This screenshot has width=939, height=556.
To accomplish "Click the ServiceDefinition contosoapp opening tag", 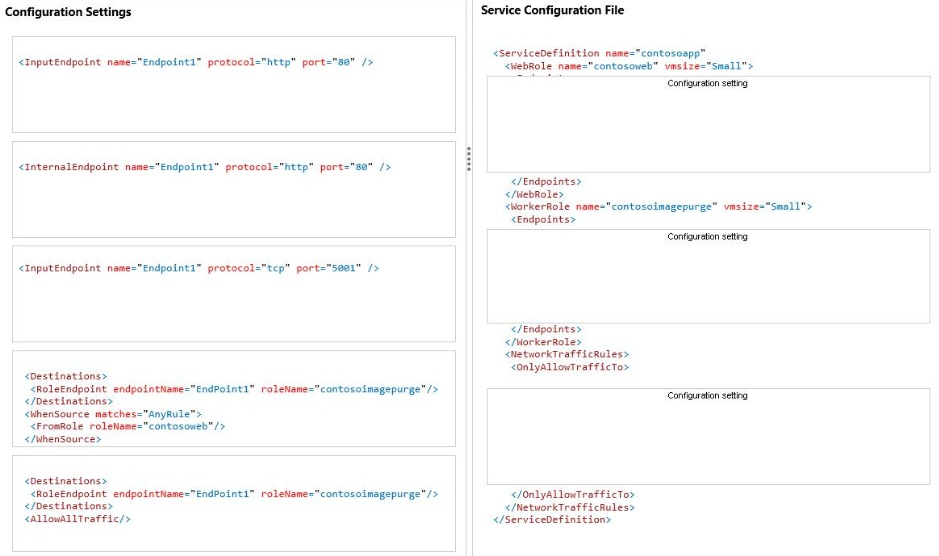I will tap(599, 53).
